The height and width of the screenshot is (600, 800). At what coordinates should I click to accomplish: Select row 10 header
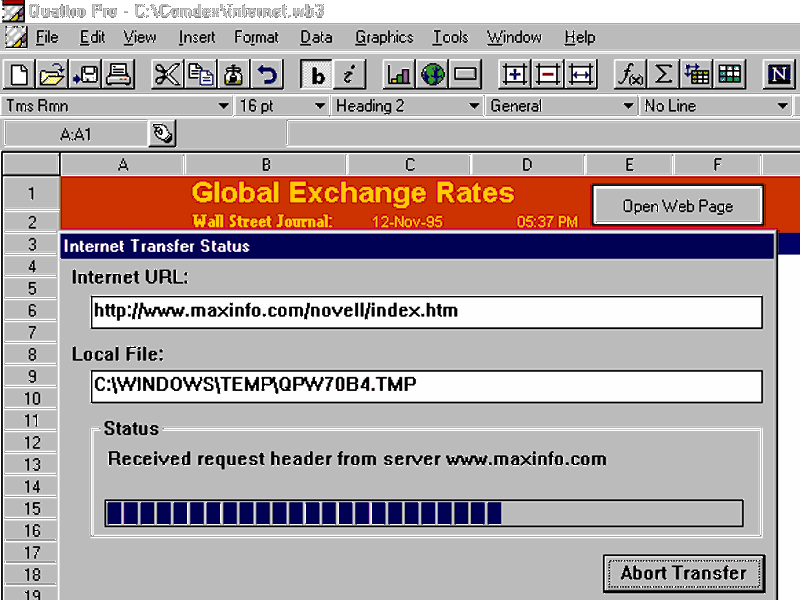click(32, 398)
